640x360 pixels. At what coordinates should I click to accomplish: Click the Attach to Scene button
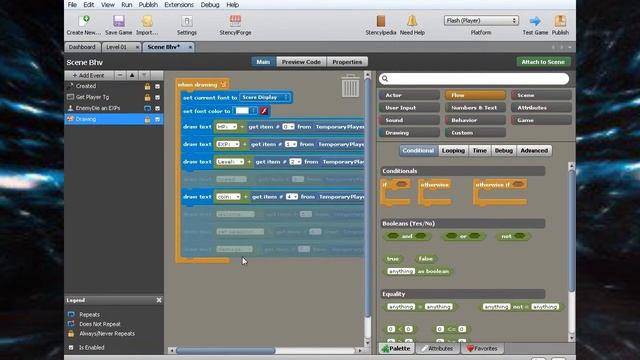(543, 62)
